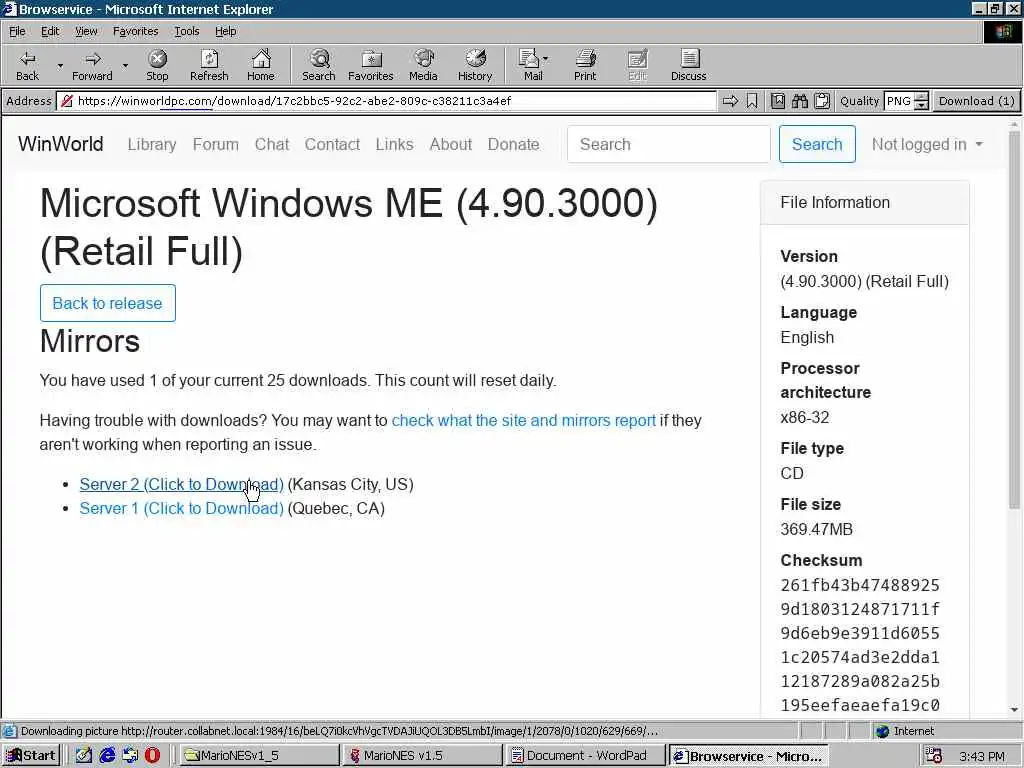The image size is (1024, 768).
Task: Click the address bar URL field
Action: (x=387, y=101)
